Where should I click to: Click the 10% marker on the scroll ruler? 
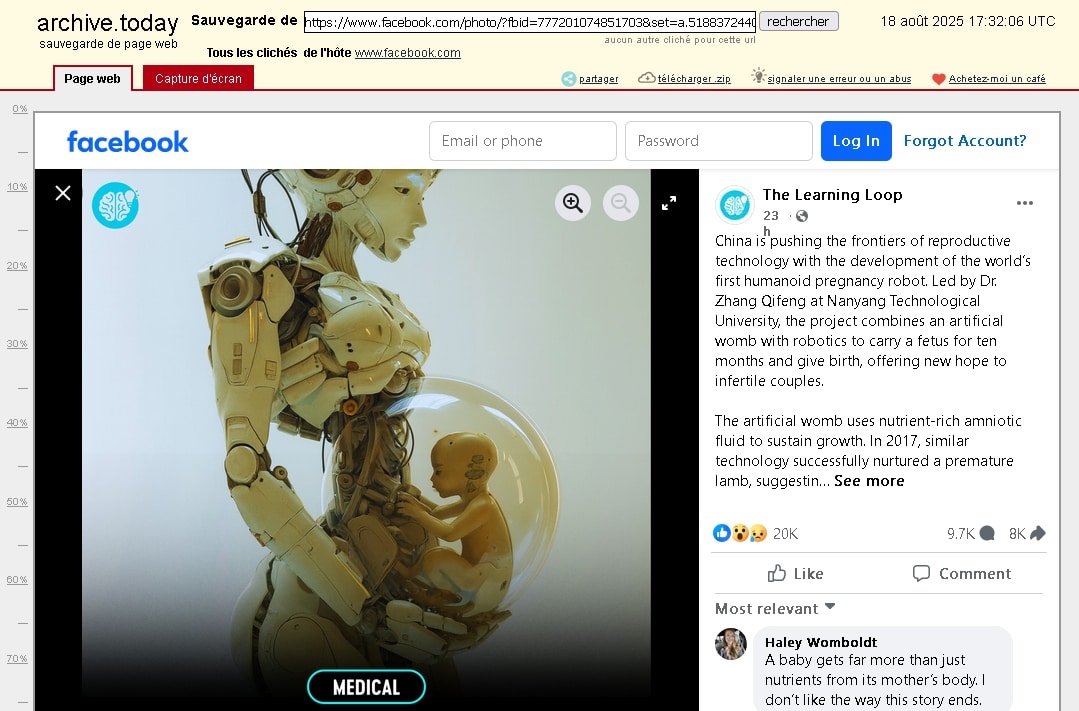pyautogui.click(x=17, y=186)
